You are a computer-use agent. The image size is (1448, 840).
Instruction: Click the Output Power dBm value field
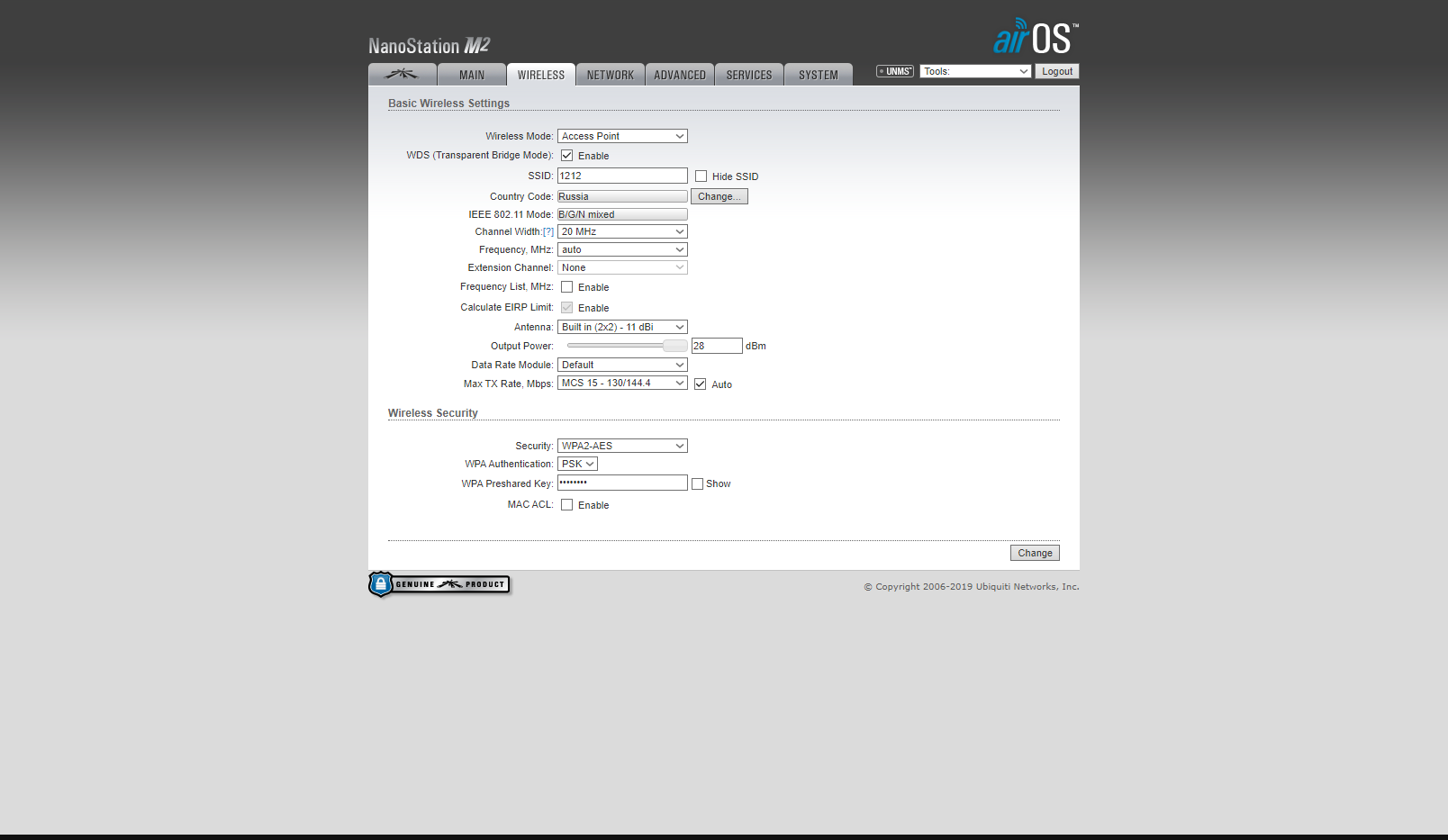tap(717, 346)
